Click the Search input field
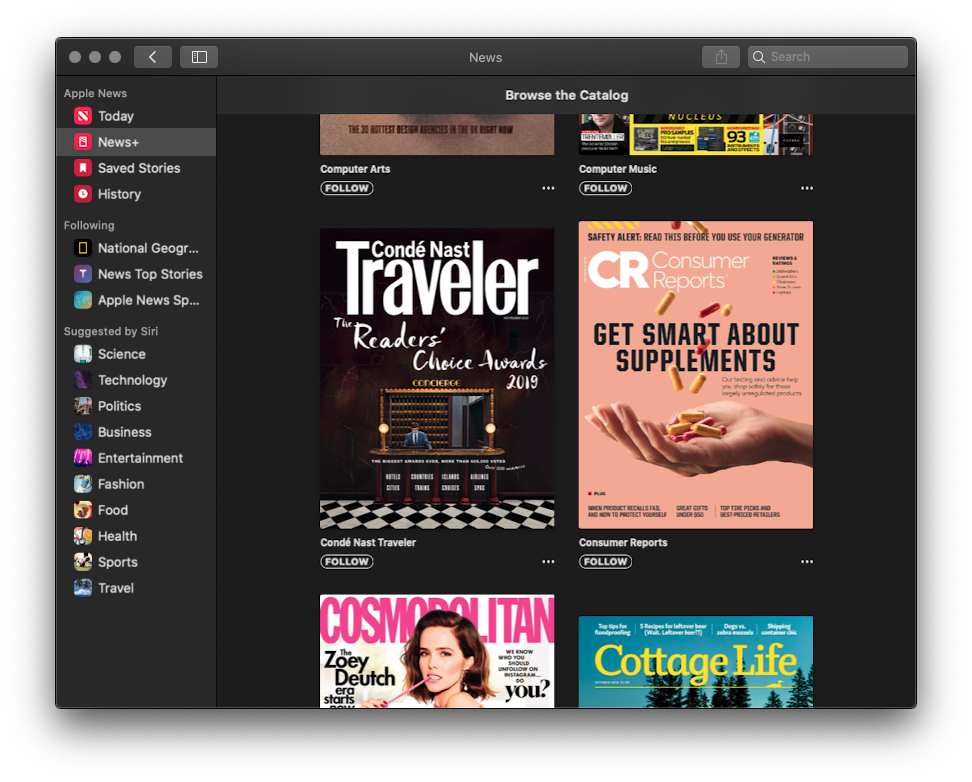This screenshot has height=782, width=972. pyautogui.click(x=828, y=57)
